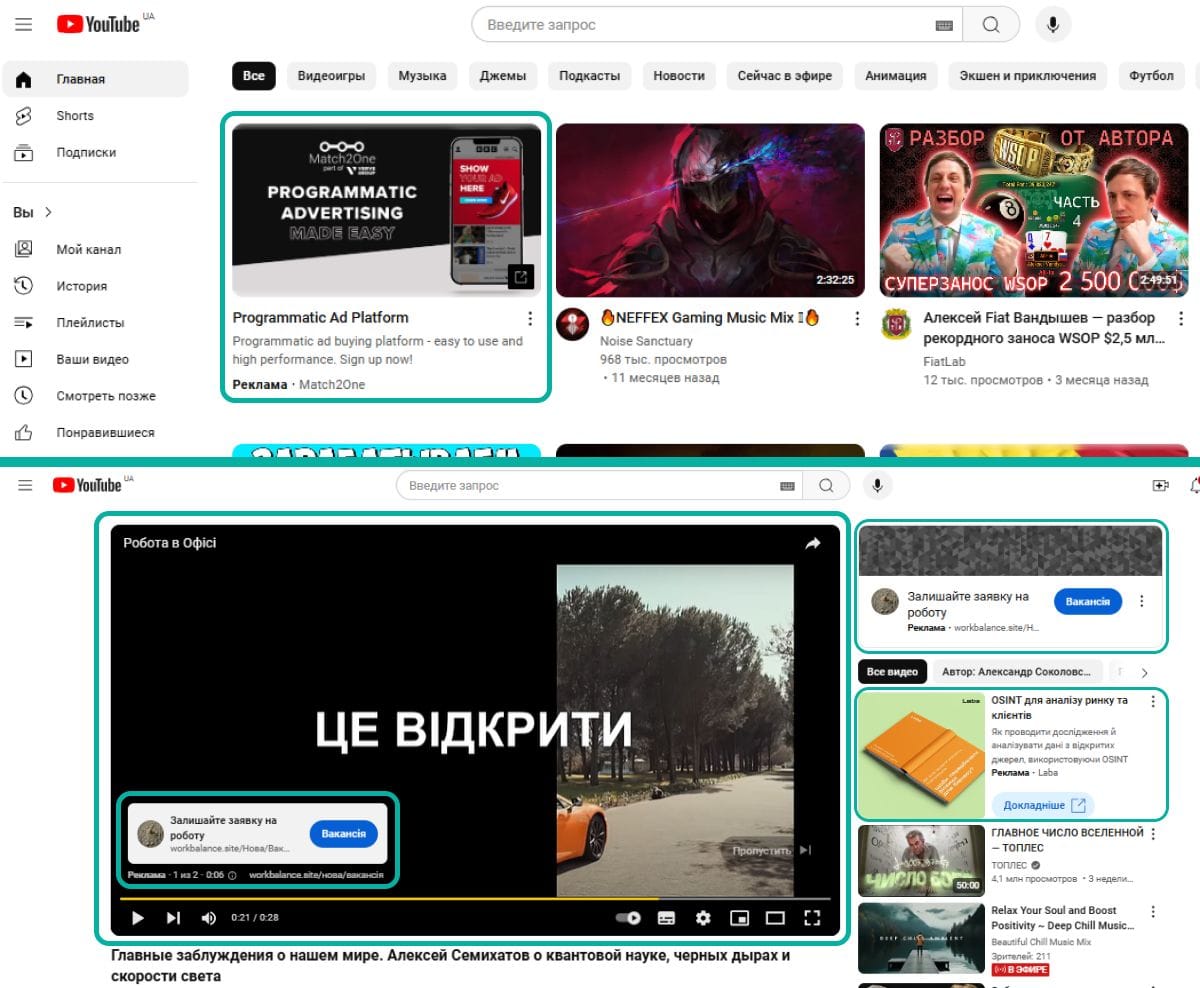This screenshot has height=988, width=1200.
Task: Mute the video volume
Action: 208,917
